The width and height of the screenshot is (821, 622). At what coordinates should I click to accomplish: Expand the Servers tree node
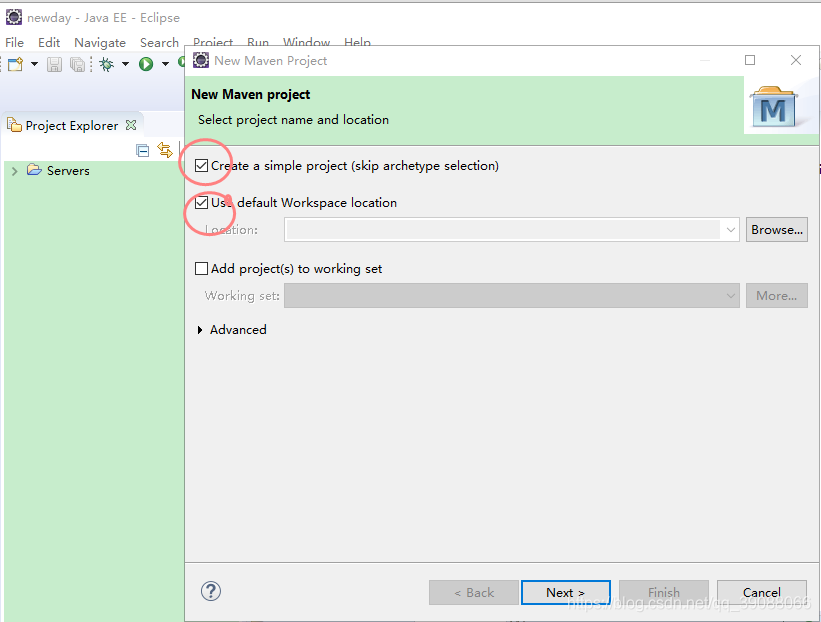tap(15, 171)
